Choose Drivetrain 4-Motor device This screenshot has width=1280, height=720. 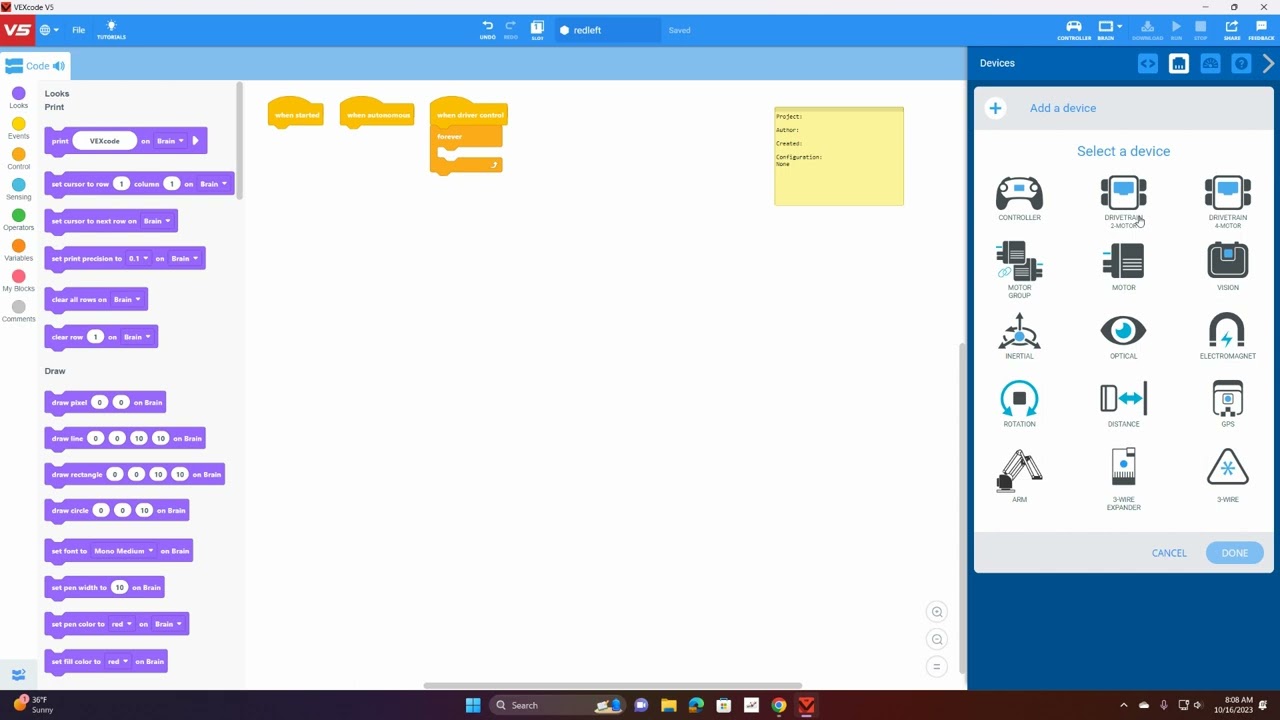point(1227,202)
